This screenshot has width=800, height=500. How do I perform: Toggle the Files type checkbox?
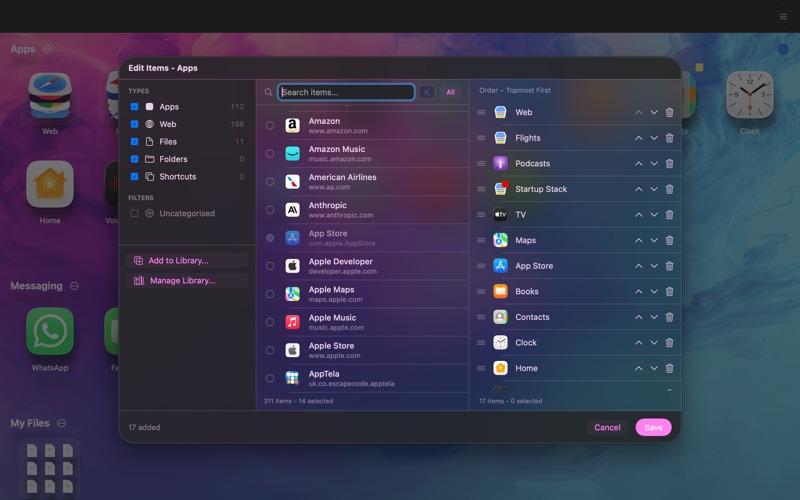tap(134, 141)
